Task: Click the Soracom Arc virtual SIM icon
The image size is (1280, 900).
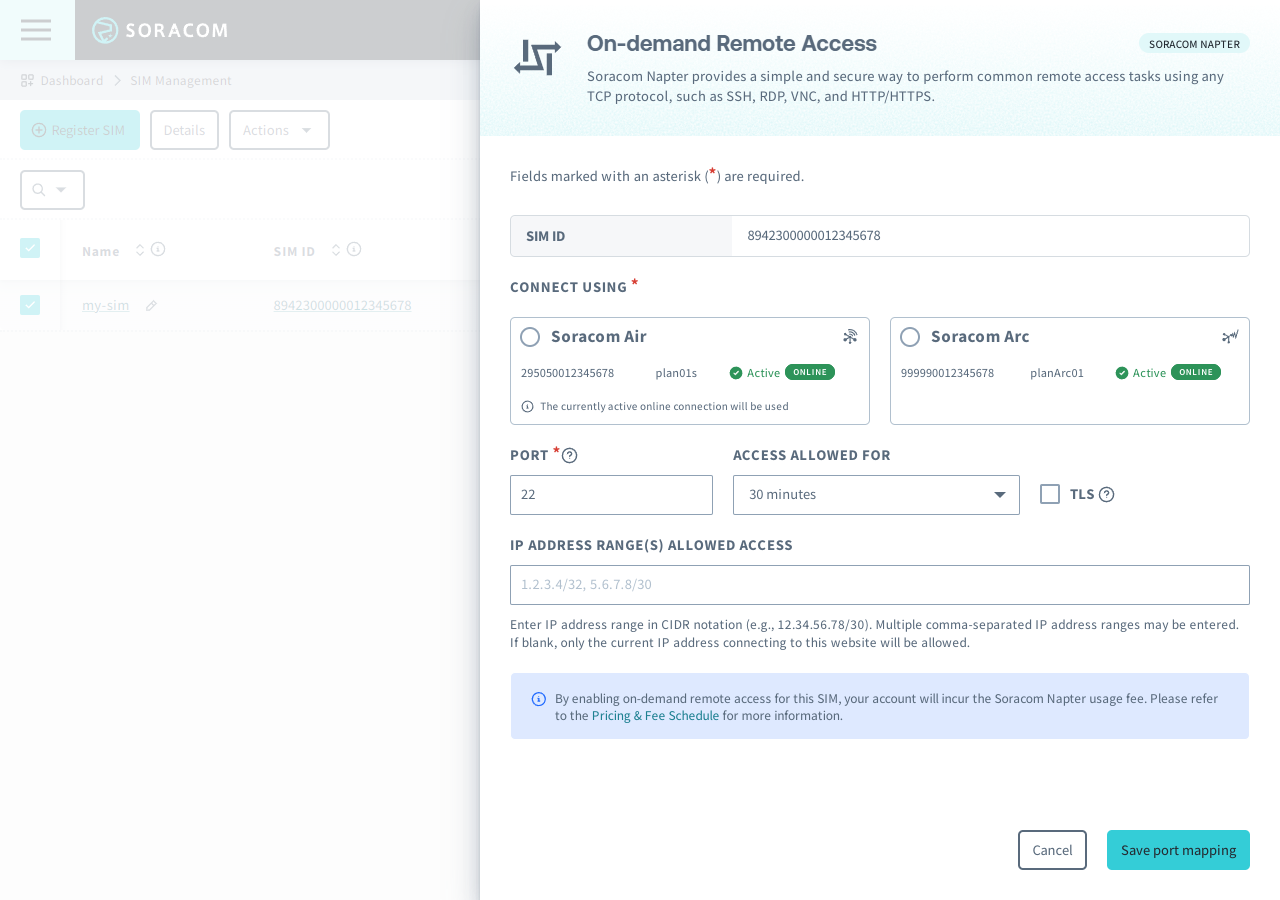Action: tap(1230, 337)
